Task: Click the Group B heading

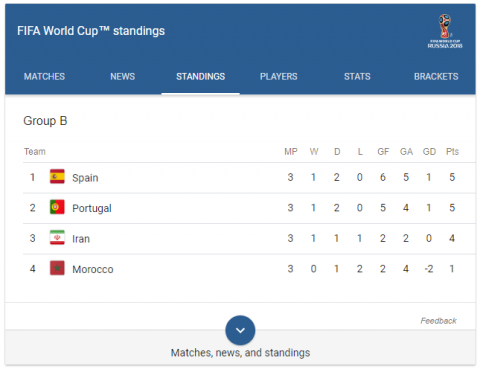Action: (45, 121)
